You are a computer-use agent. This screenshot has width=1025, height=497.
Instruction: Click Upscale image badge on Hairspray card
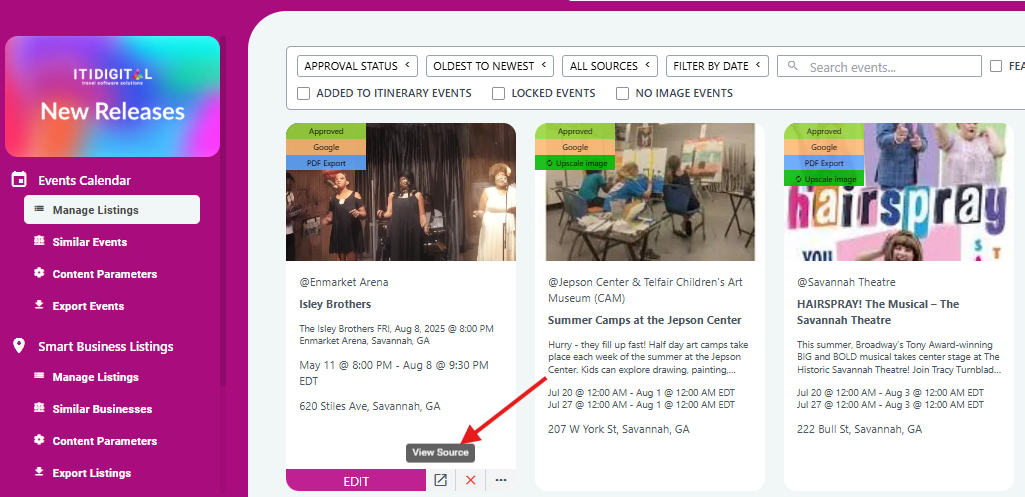[x=824, y=179]
